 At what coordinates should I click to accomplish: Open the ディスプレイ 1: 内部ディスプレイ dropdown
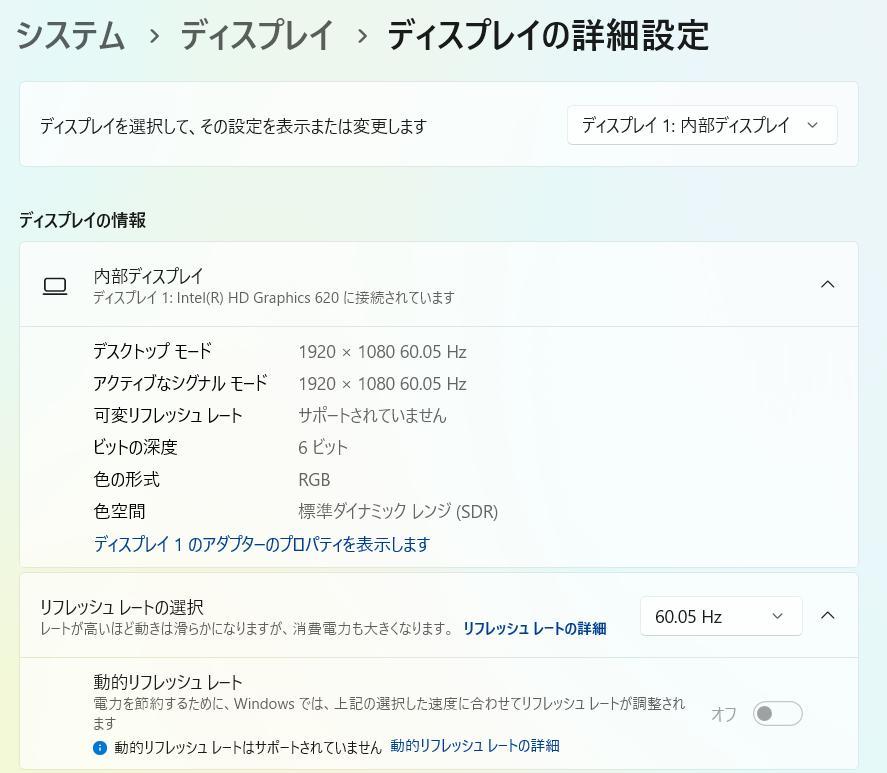(702, 125)
